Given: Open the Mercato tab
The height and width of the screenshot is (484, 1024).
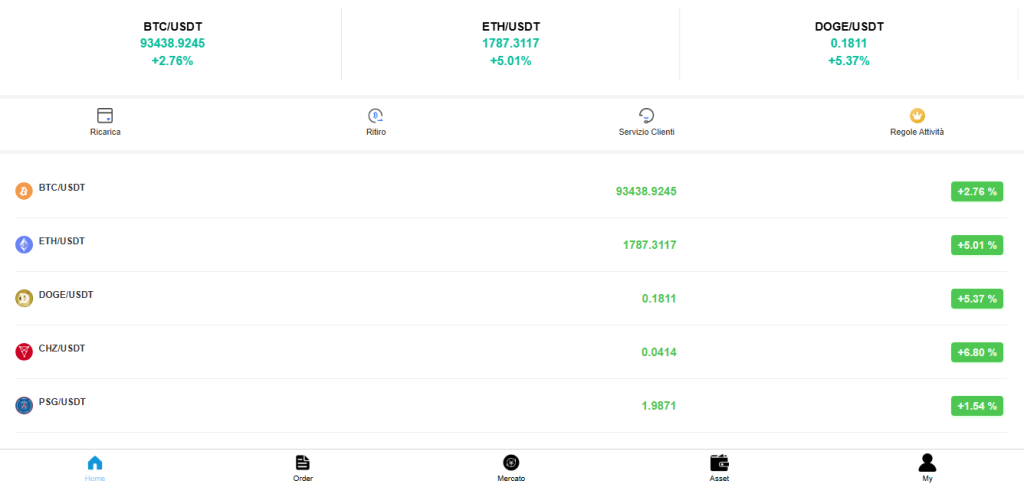Looking at the screenshot, I should (x=511, y=468).
